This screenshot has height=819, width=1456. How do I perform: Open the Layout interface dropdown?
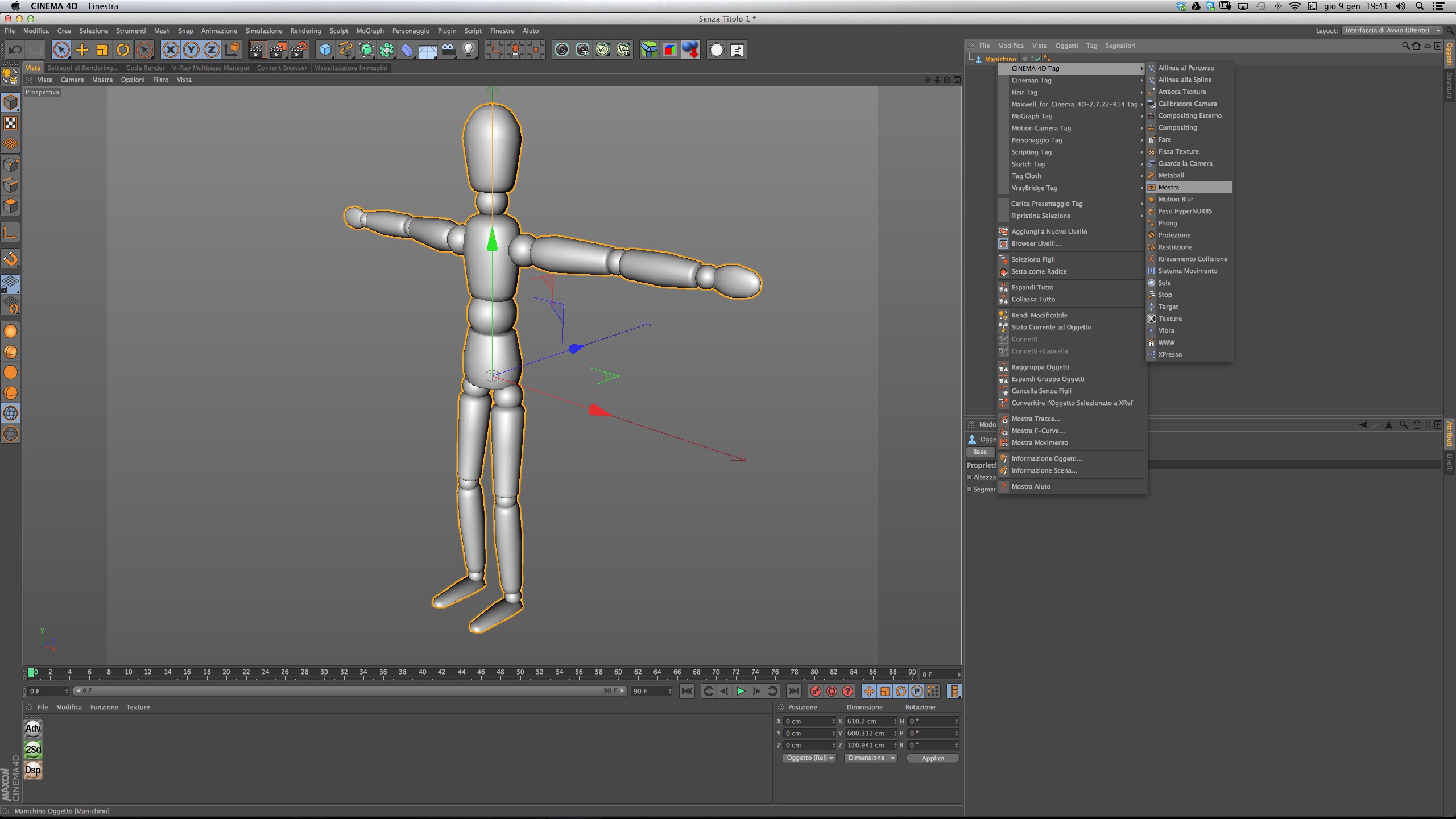(x=1391, y=31)
